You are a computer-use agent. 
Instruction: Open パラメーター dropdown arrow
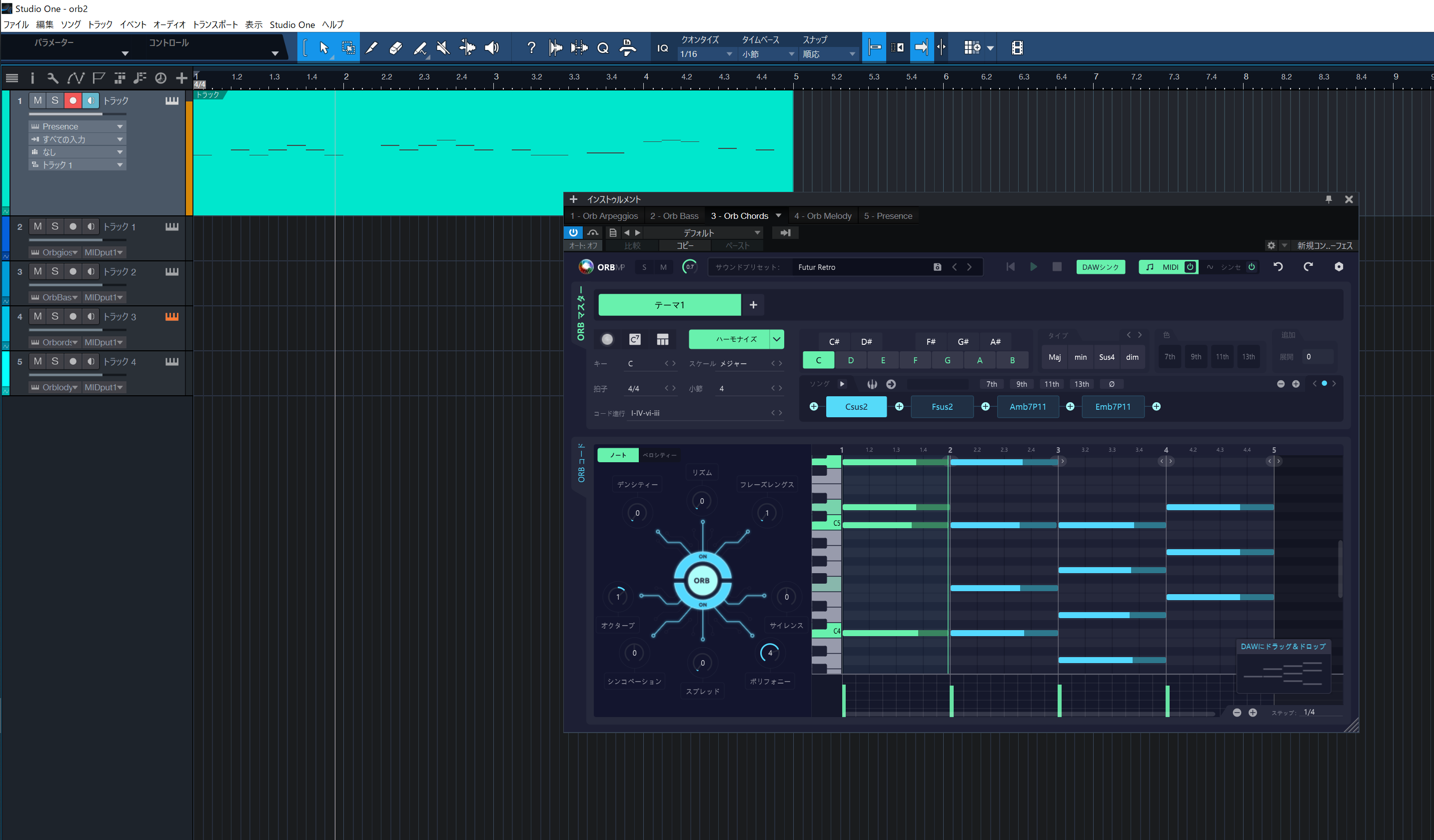[x=125, y=53]
